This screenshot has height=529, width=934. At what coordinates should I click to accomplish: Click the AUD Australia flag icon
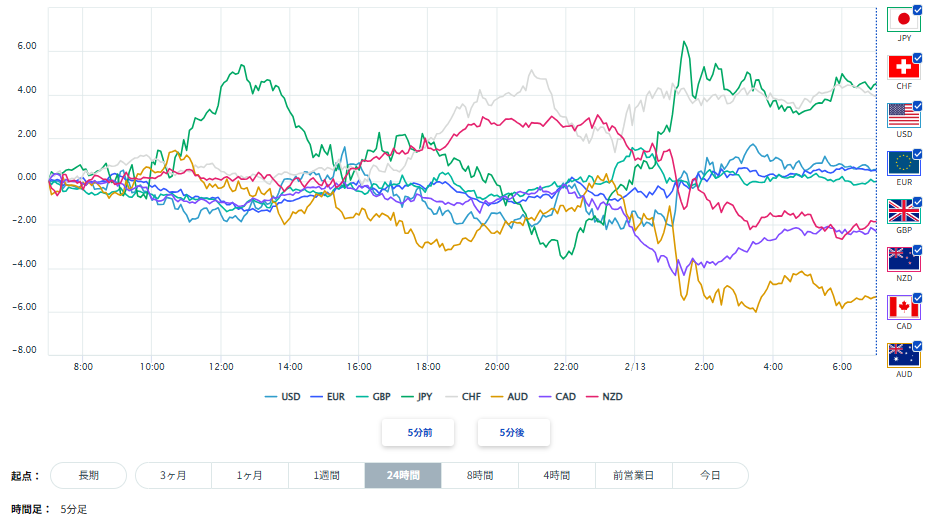pos(903,356)
